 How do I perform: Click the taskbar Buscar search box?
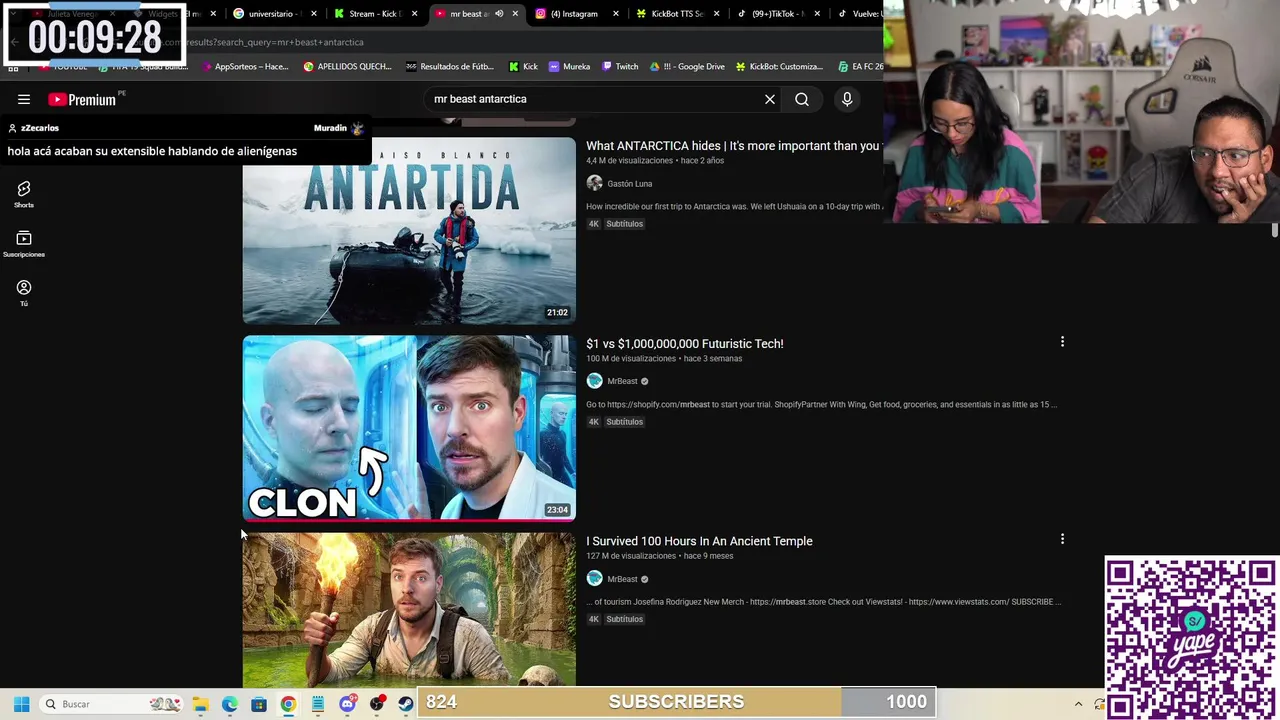coord(112,704)
